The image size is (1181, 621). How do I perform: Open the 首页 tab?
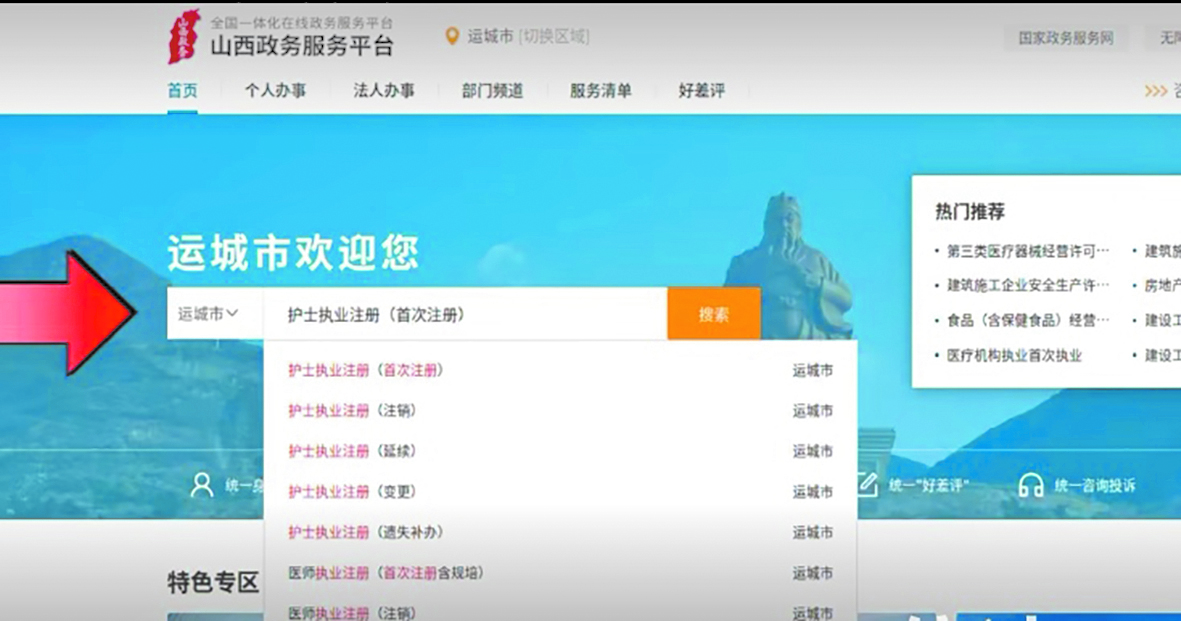coord(182,91)
